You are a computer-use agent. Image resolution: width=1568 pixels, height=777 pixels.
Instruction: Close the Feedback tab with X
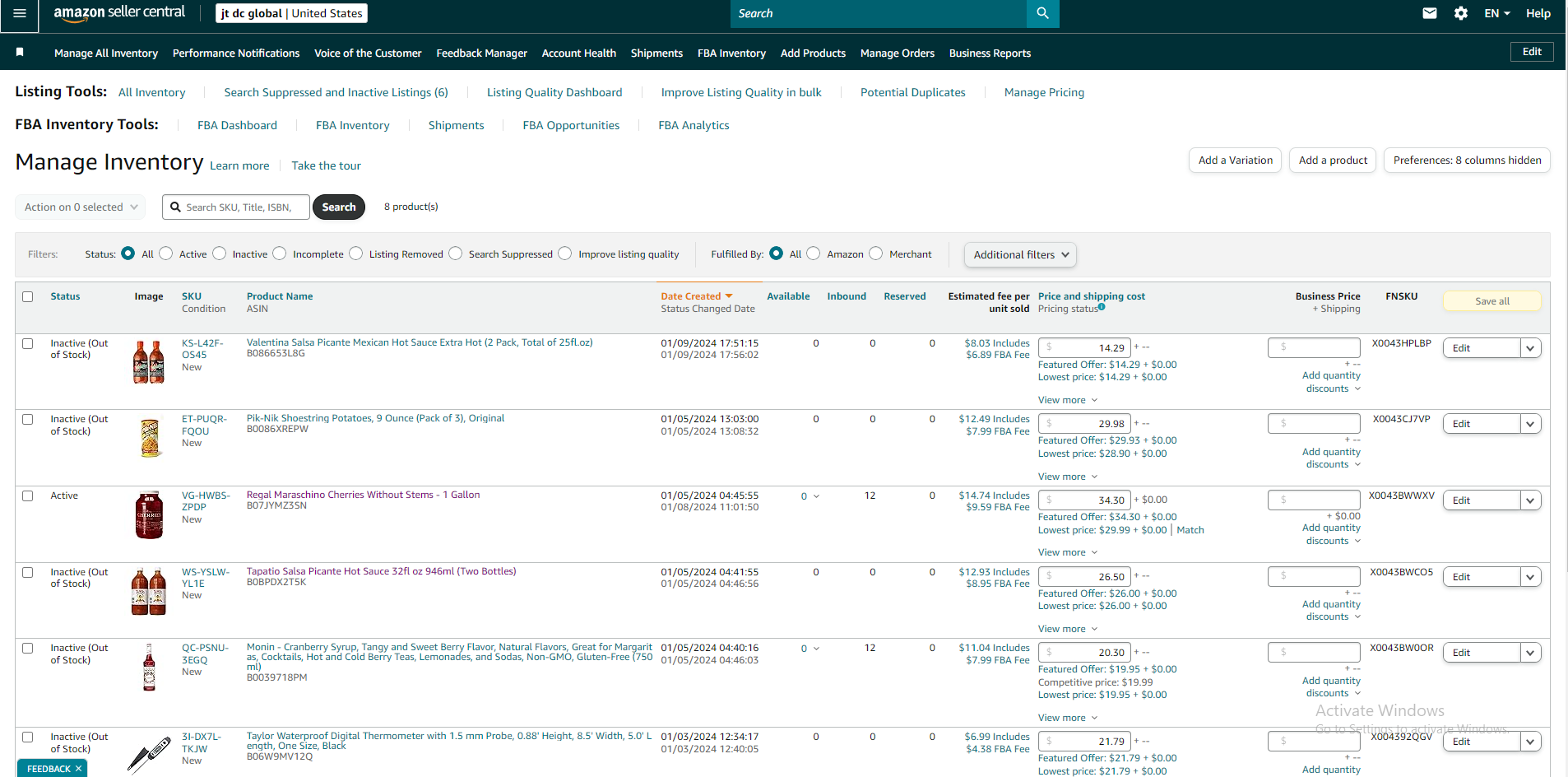tap(79, 769)
